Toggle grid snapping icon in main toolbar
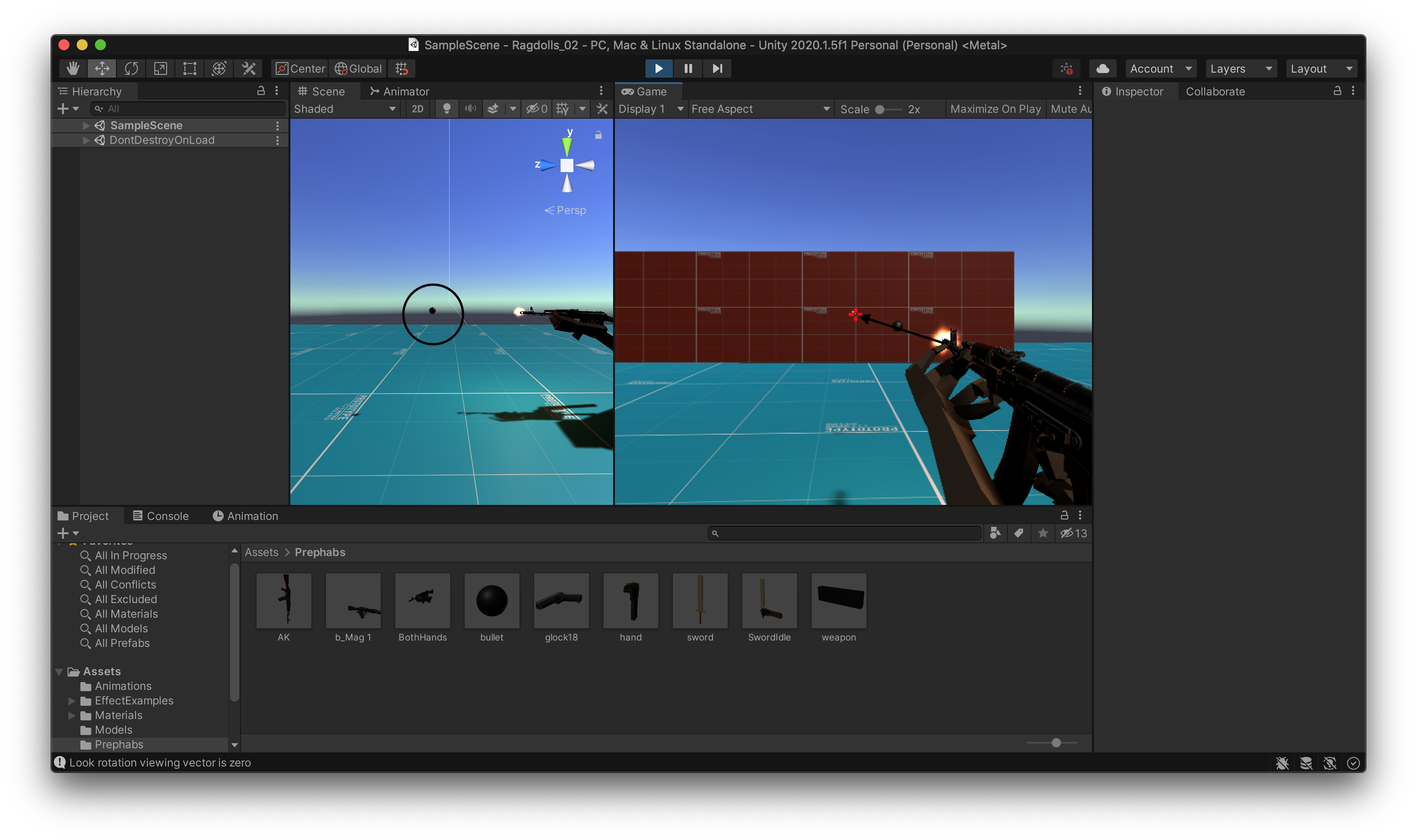The image size is (1417, 840). (x=402, y=68)
